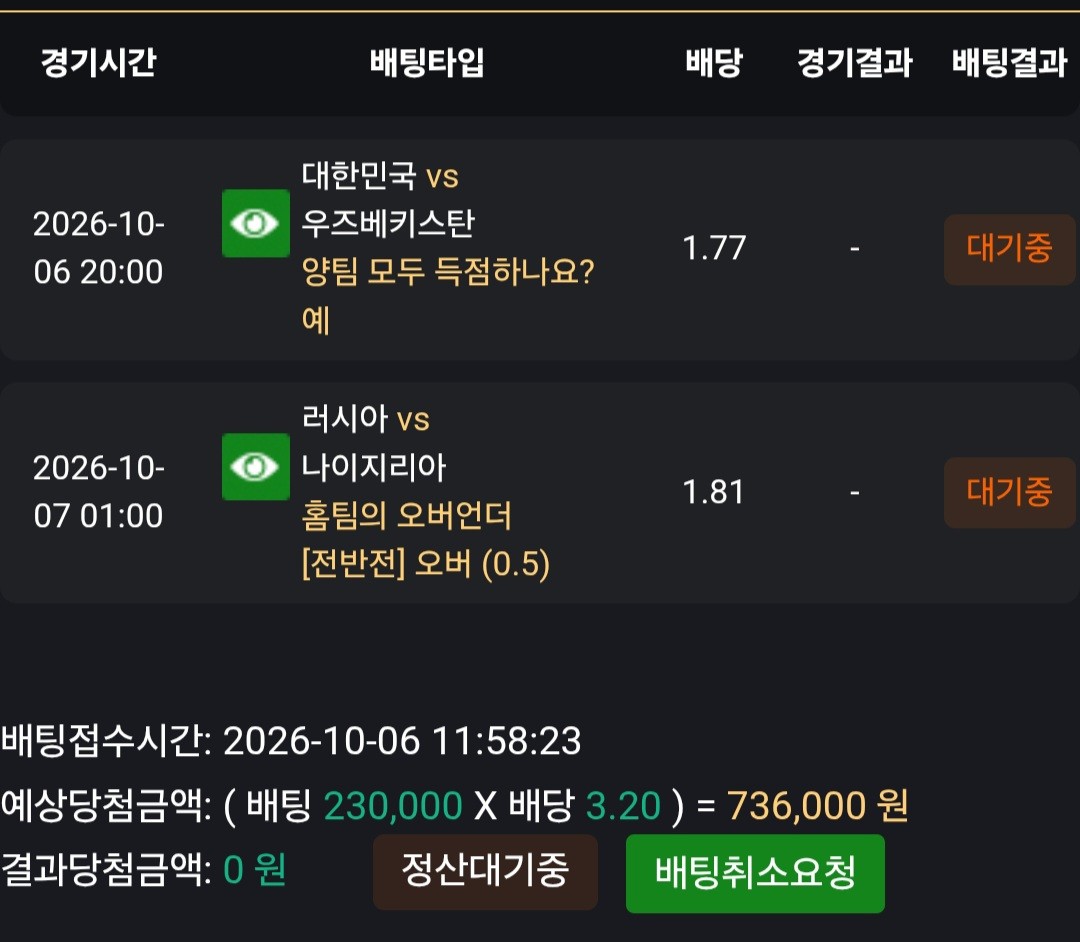Select the 경기시간 column header

coord(98,62)
